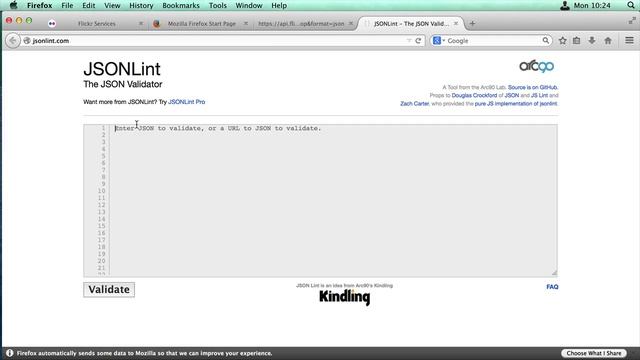Click the site identity globe icon
Image resolution: width=640 pixels, height=360 pixels.
tap(27, 41)
